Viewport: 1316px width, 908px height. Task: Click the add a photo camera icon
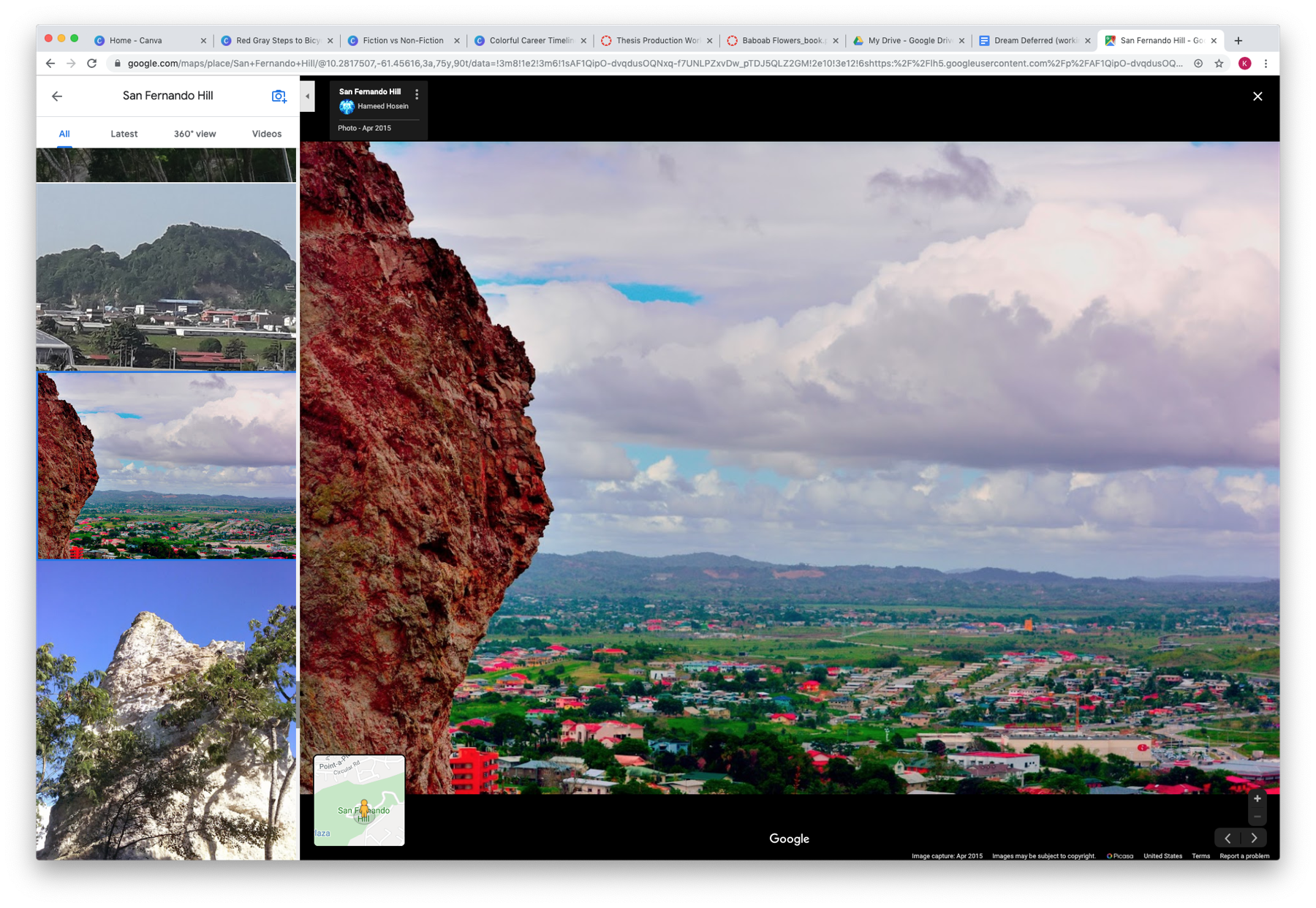pos(279,96)
